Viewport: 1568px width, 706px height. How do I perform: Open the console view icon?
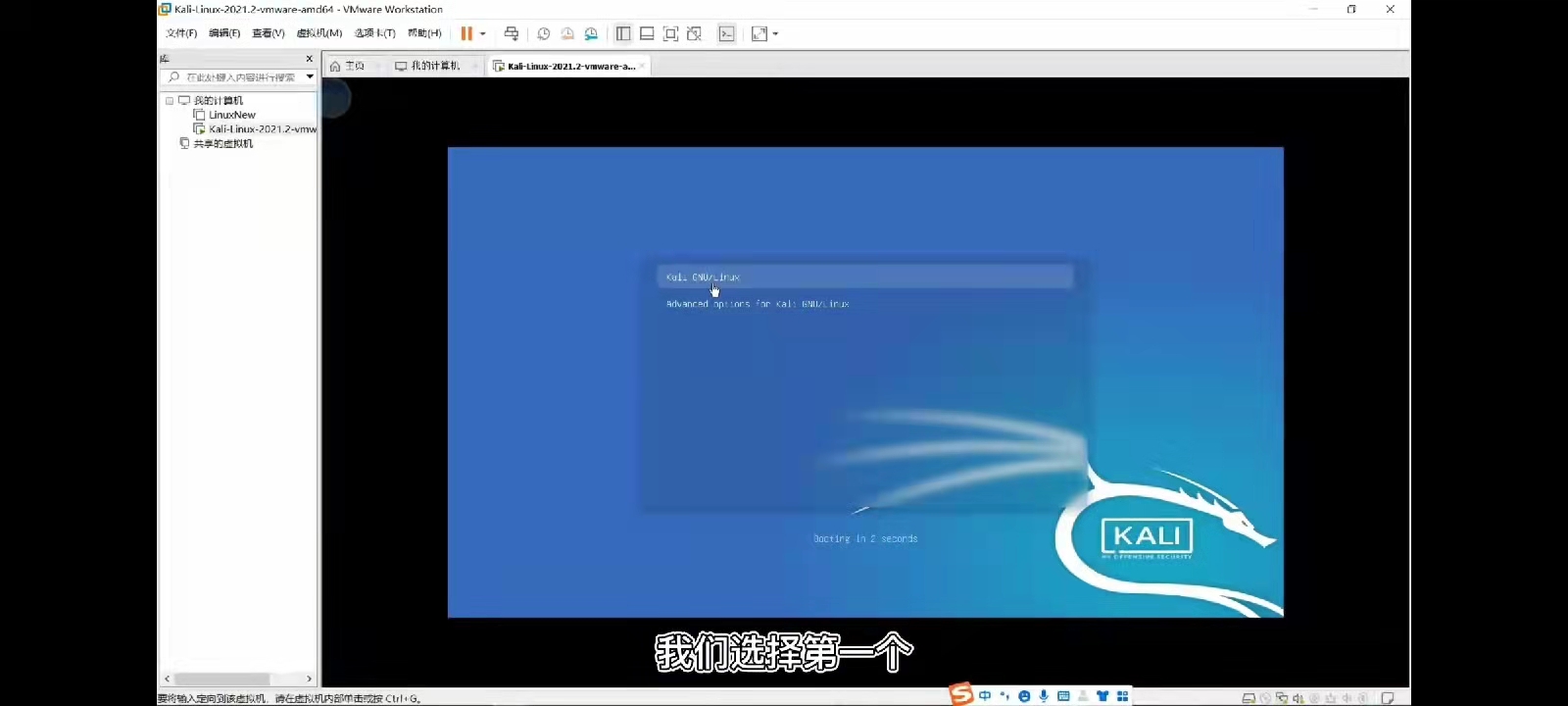click(726, 33)
